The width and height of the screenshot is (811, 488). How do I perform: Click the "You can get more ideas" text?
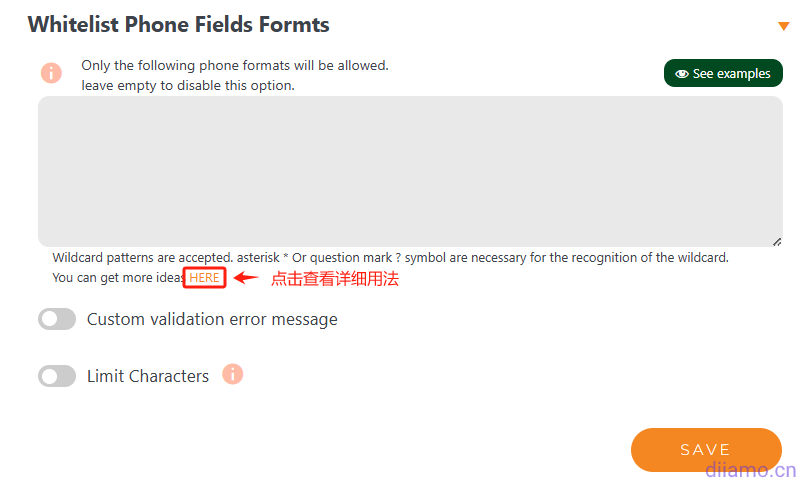118,278
